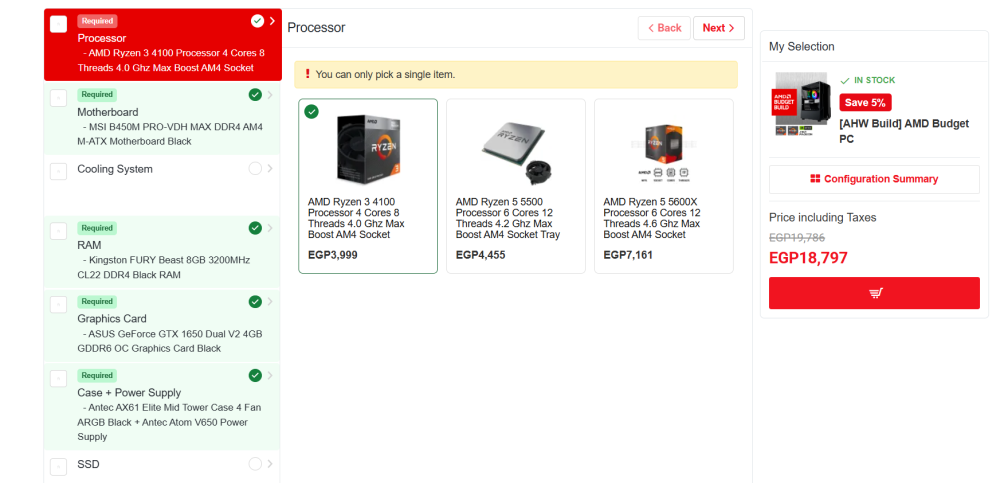Click the green checkmark on Motherboard row
The image size is (1000, 483).
point(255,95)
